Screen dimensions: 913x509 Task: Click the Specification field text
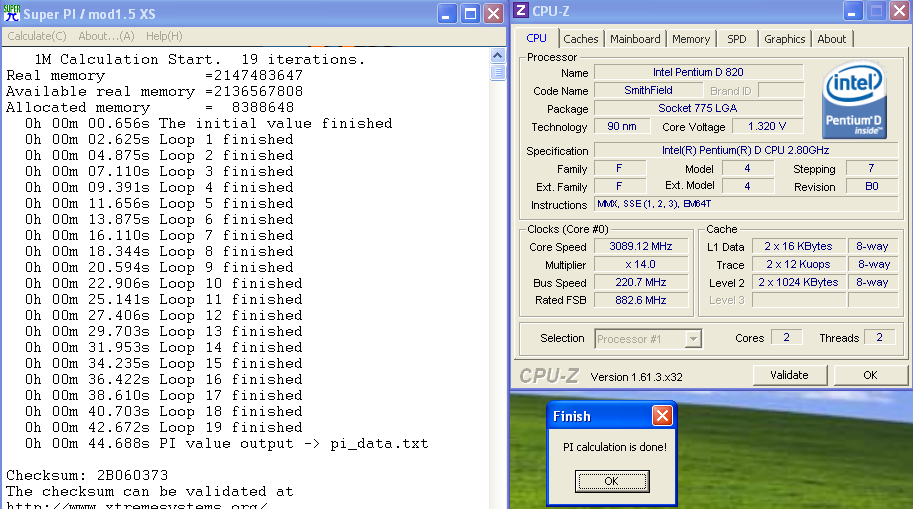tap(745, 150)
